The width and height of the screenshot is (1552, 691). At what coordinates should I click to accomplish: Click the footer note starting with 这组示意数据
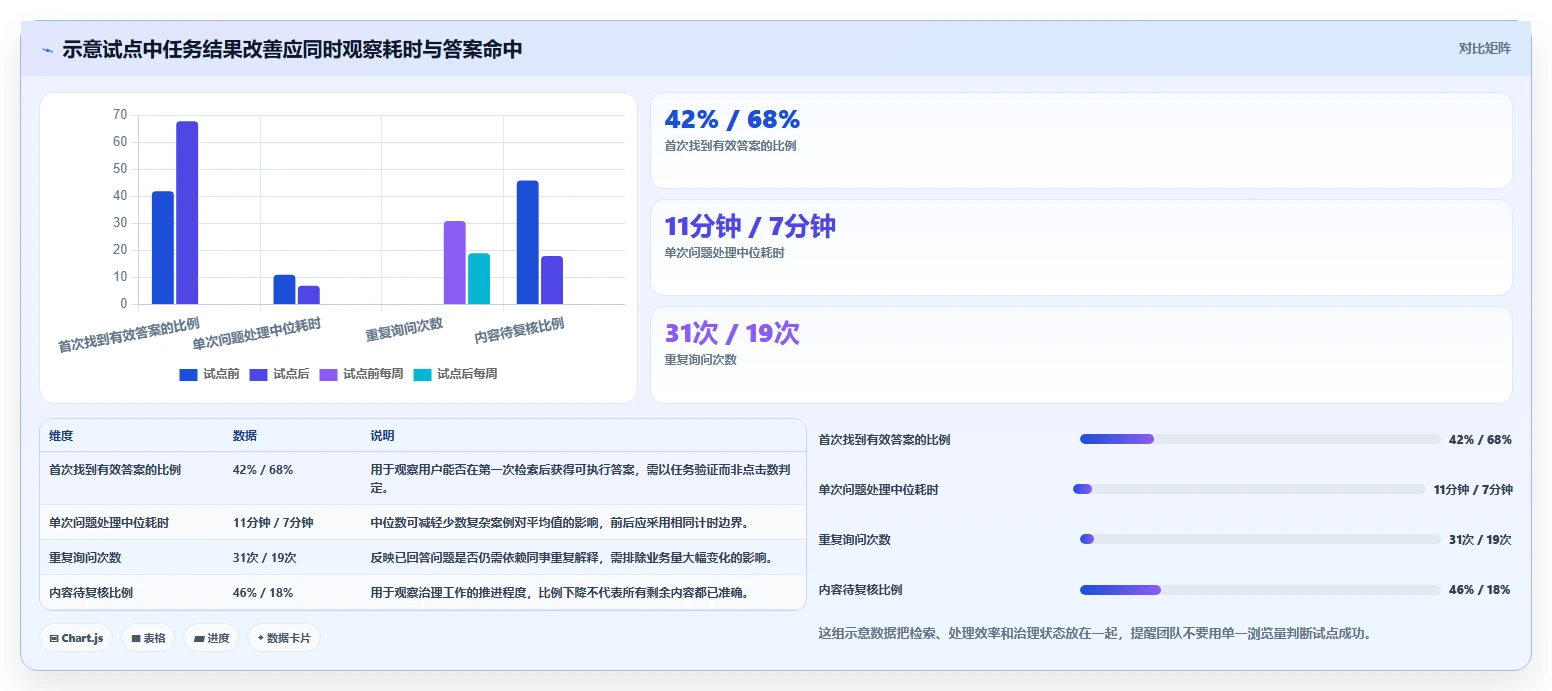point(1095,633)
